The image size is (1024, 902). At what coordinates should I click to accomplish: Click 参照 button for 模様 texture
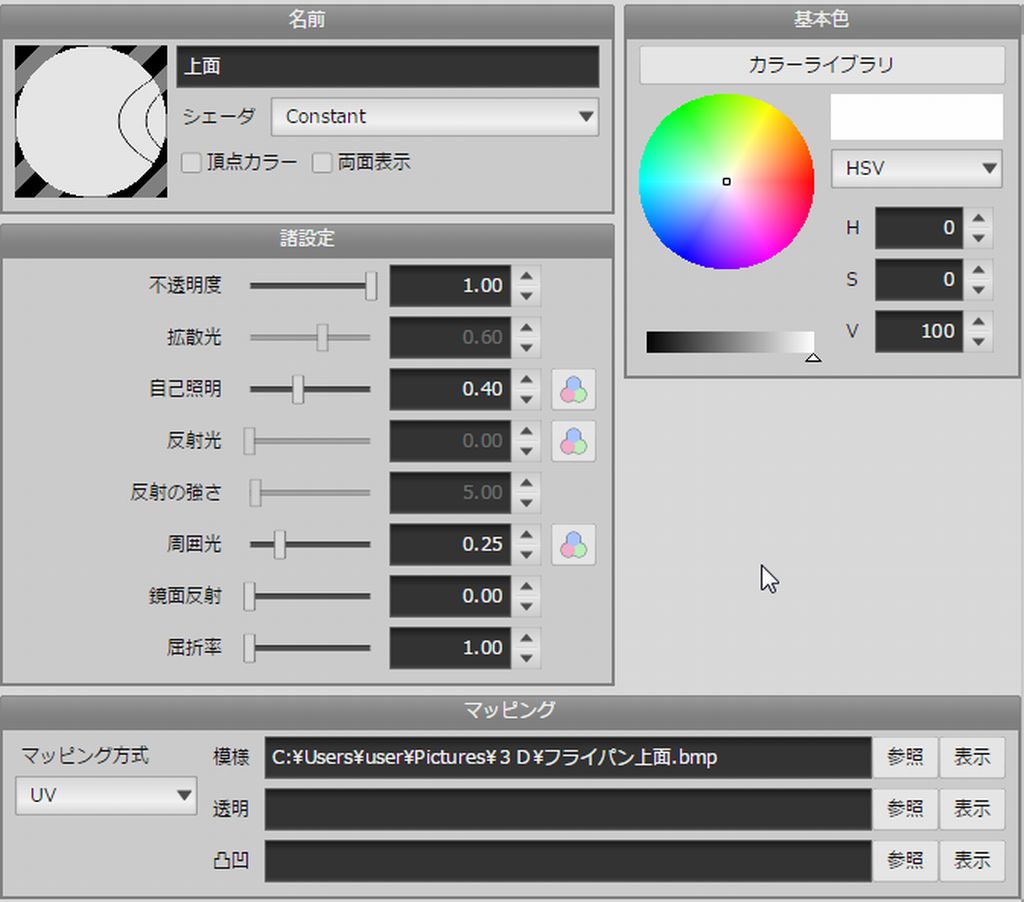[x=905, y=757]
